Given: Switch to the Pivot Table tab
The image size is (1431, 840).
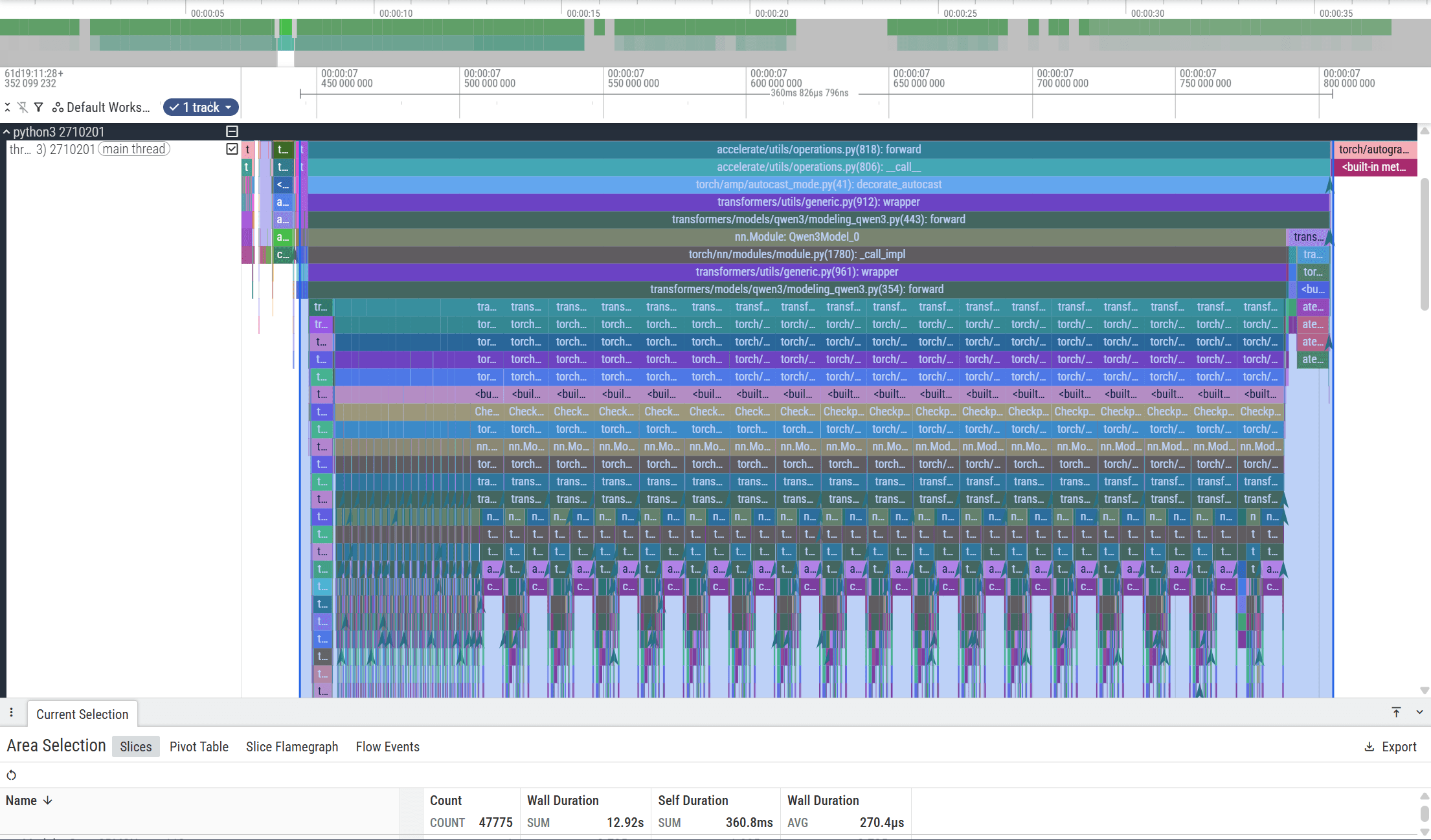Looking at the screenshot, I should tap(199, 747).
